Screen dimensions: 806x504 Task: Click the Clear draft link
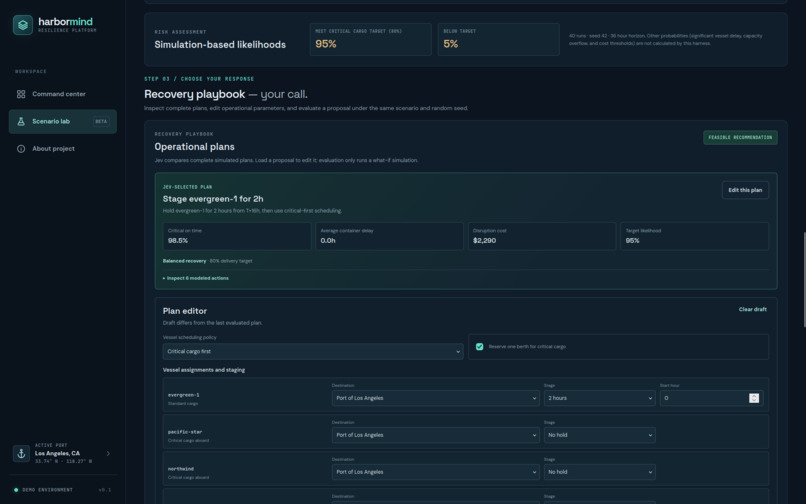coord(753,310)
